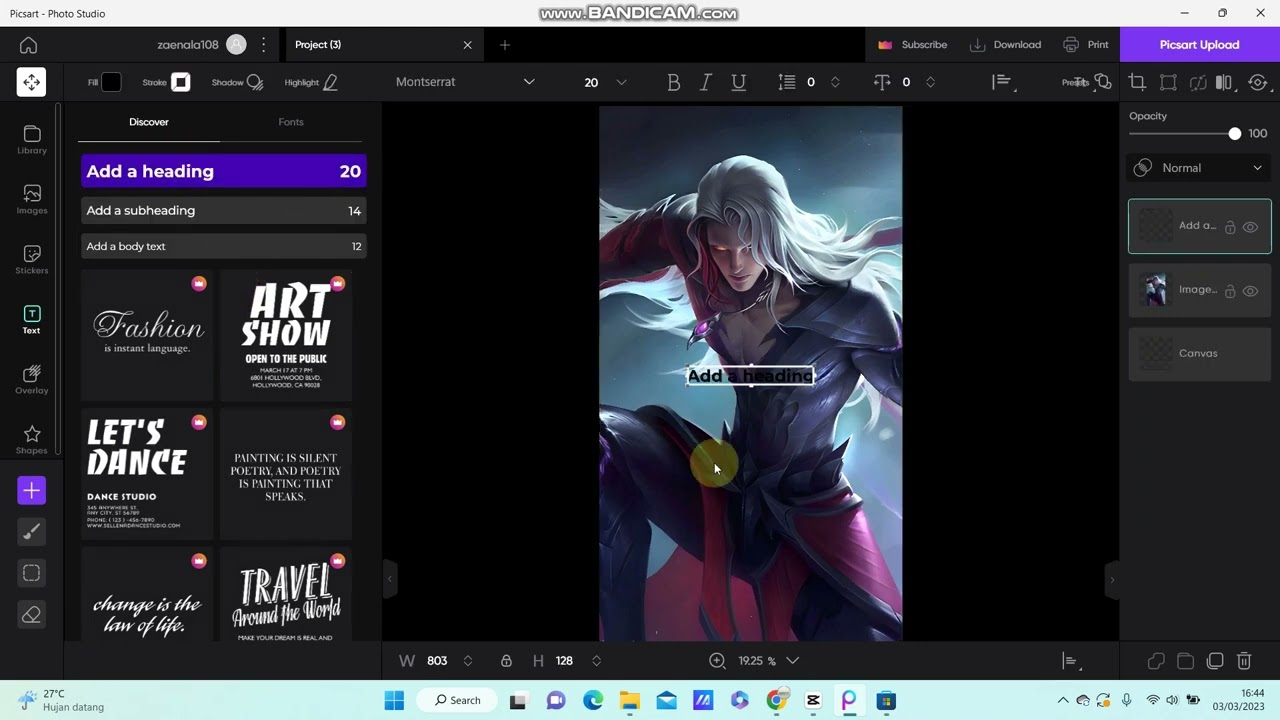Select the Text tool in left sidebar

(31, 318)
